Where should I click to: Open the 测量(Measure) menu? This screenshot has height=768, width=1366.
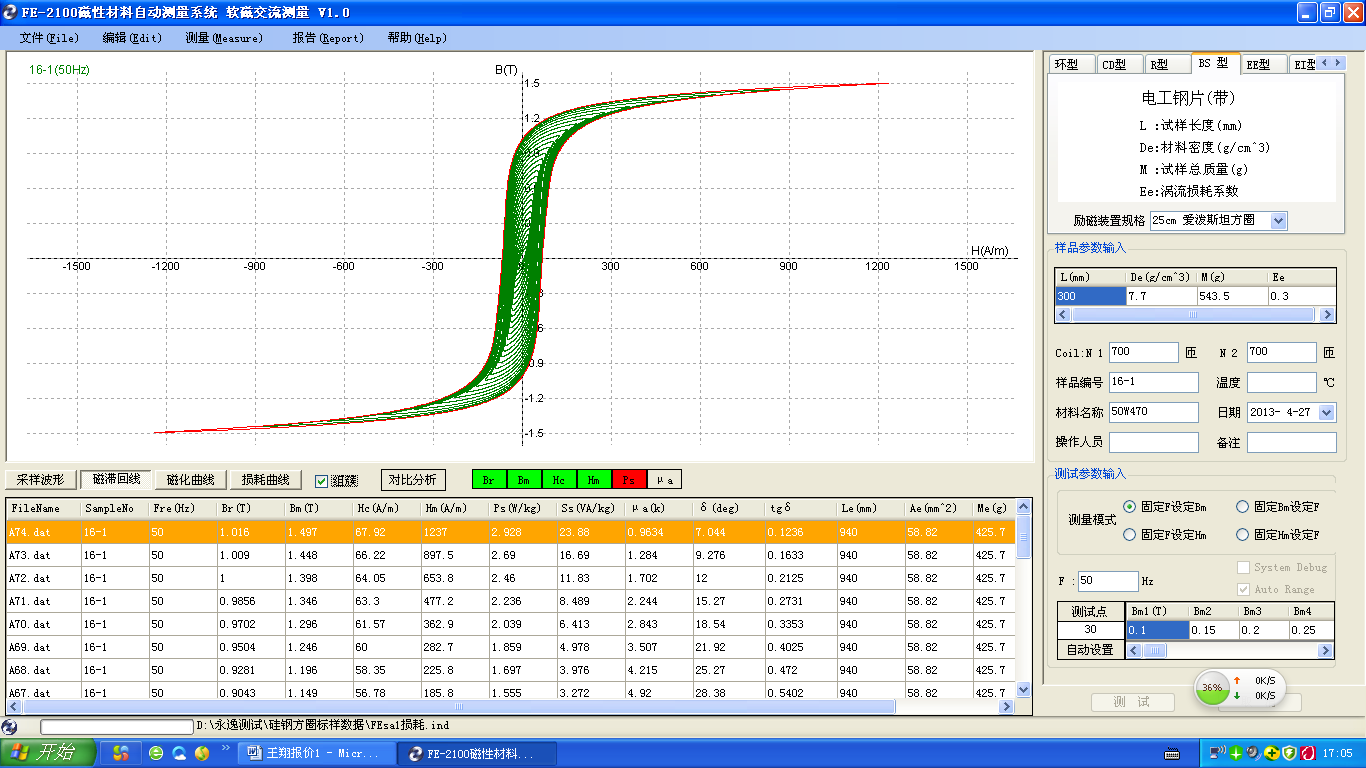(x=224, y=38)
